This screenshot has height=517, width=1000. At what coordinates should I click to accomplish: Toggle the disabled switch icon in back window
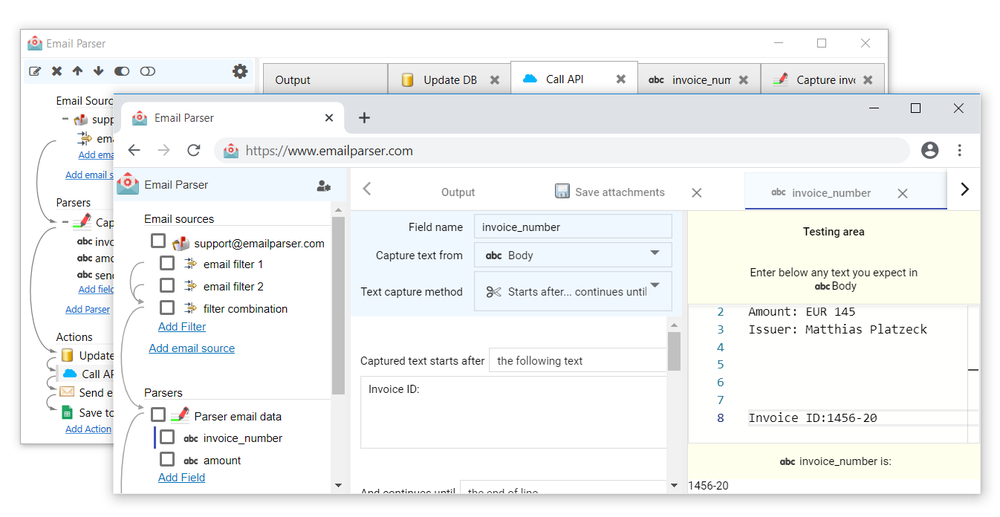click(147, 71)
